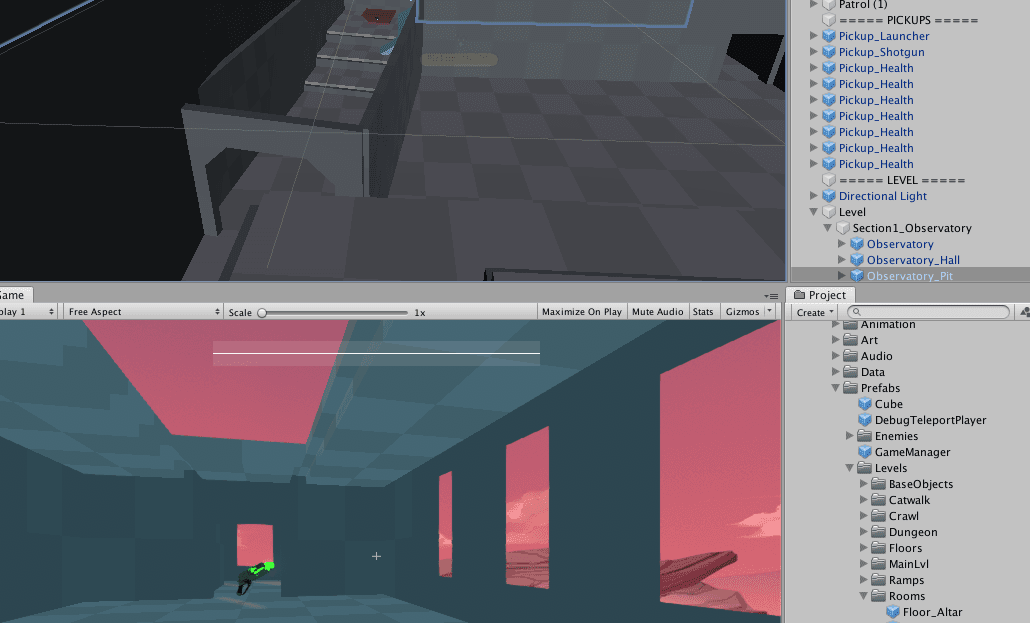Click the Floor_Altar prefab icon
1030x623 pixels.
click(x=893, y=612)
